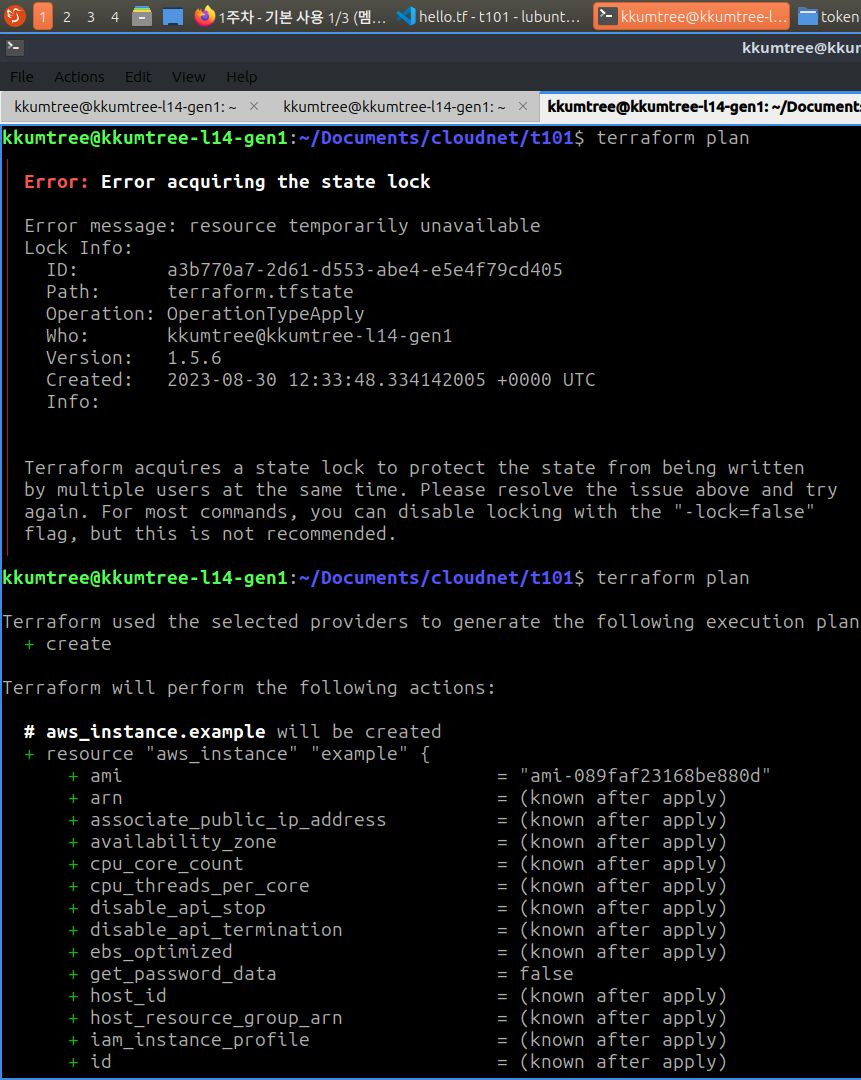Click the second 'terraform plan' command

[x=673, y=578]
